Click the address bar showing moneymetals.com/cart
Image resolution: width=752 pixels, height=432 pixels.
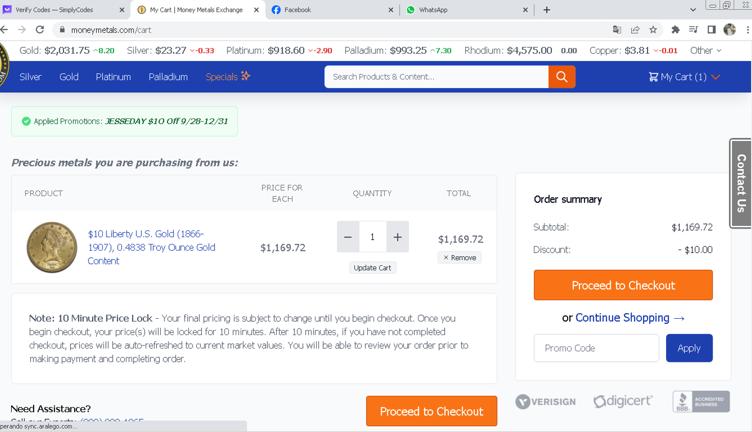pos(331,30)
